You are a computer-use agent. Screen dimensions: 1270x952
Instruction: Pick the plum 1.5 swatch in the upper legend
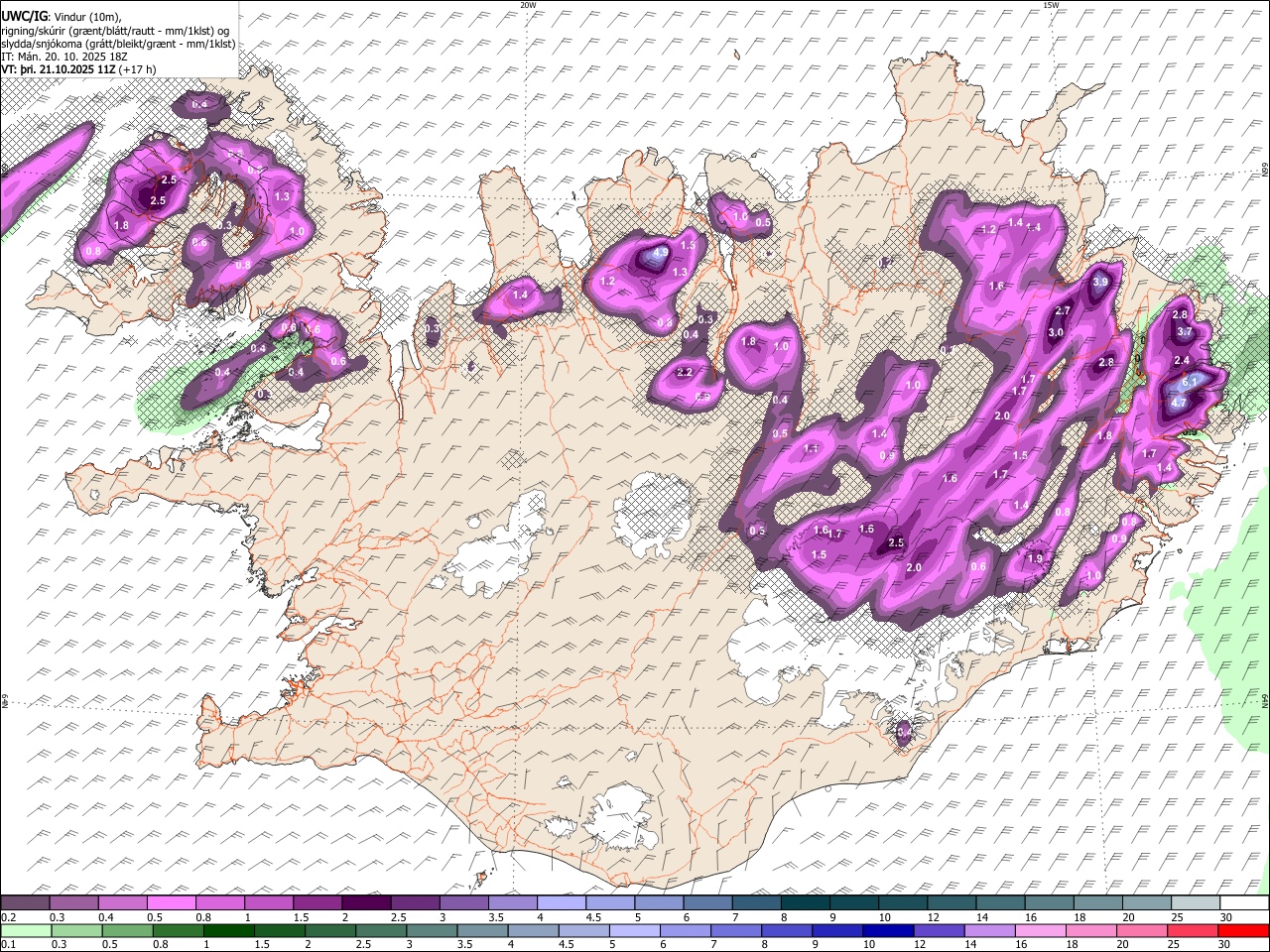(x=317, y=902)
